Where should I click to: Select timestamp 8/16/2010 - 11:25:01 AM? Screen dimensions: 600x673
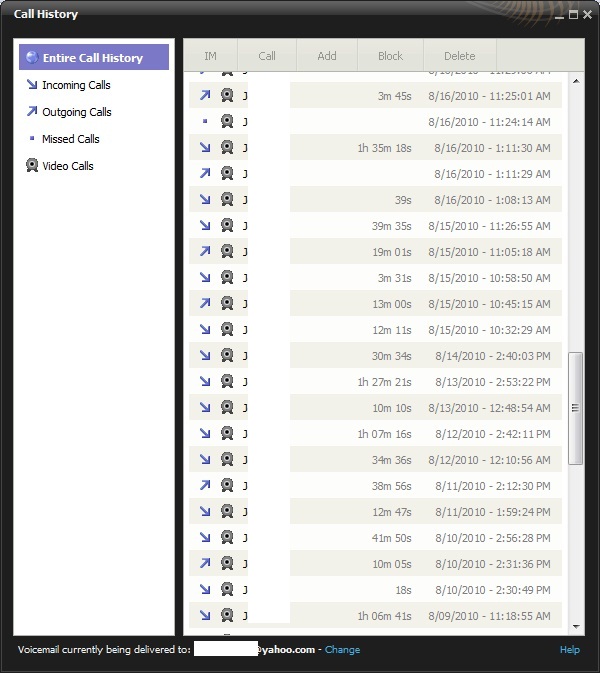coord(489,96)
